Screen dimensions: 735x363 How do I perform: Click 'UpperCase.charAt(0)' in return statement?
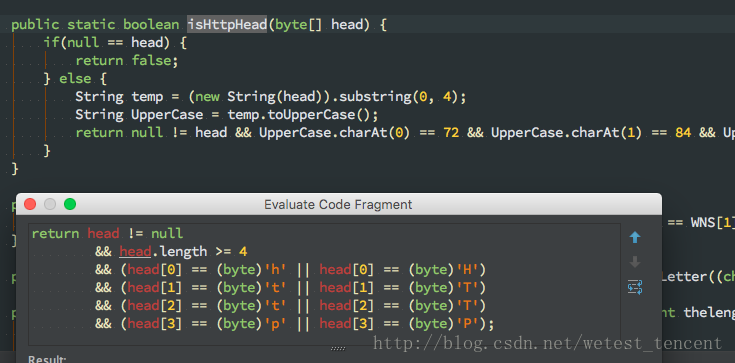pos(335,133)
